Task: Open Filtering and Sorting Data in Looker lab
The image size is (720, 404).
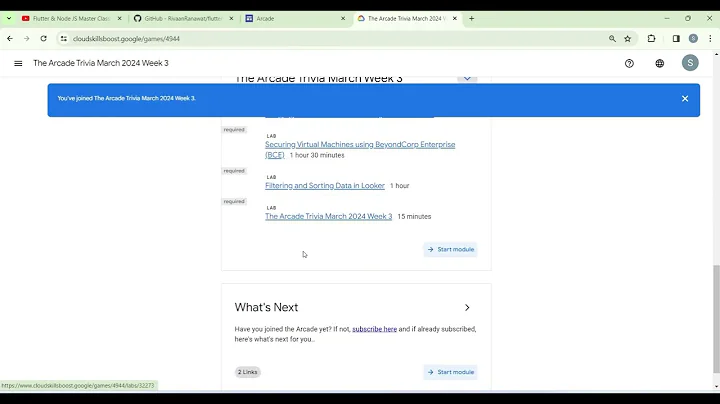Action: click(325, 185)
